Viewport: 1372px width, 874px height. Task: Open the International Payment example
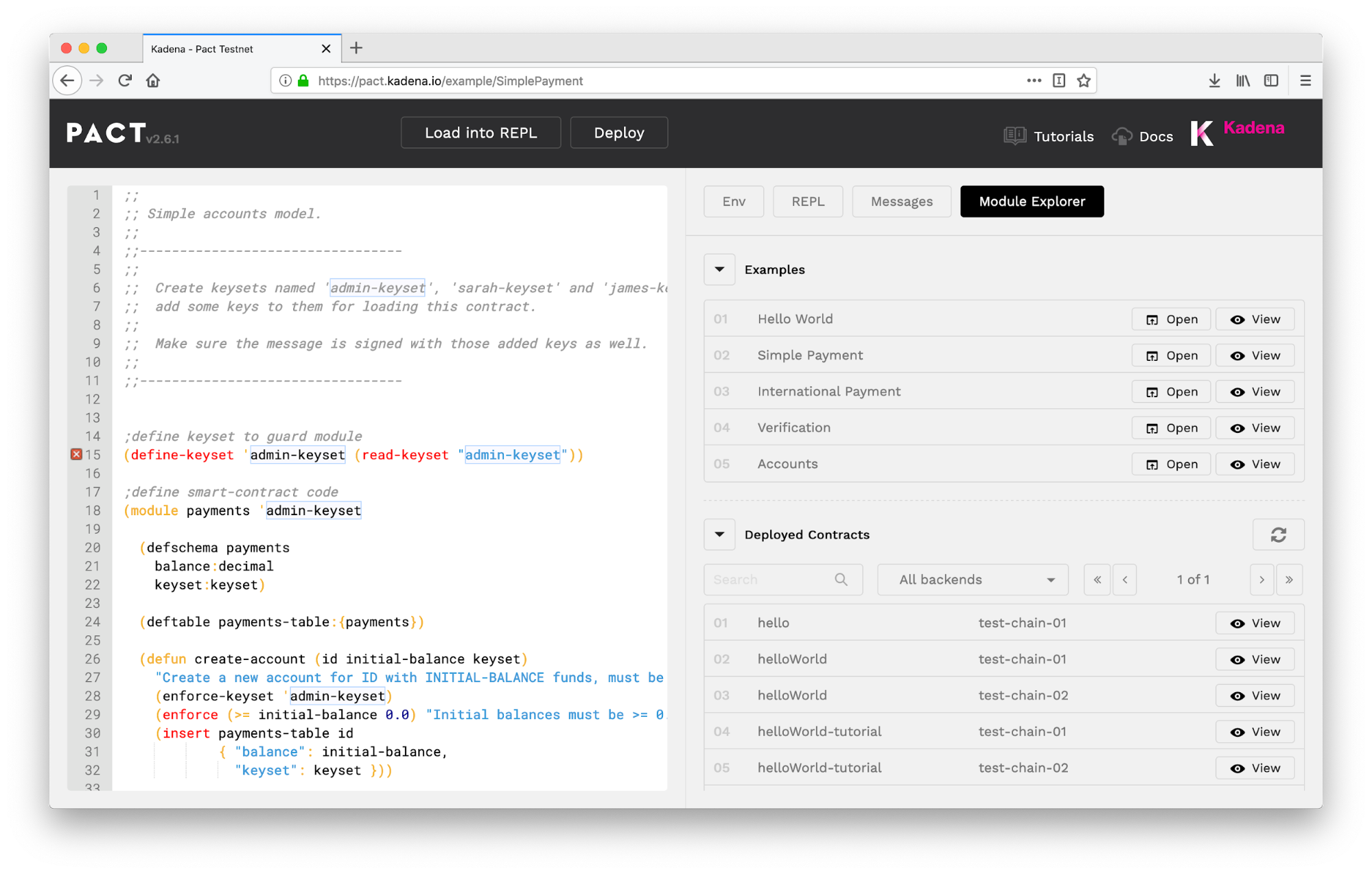pyautogui.click(x=1171, y=392)
